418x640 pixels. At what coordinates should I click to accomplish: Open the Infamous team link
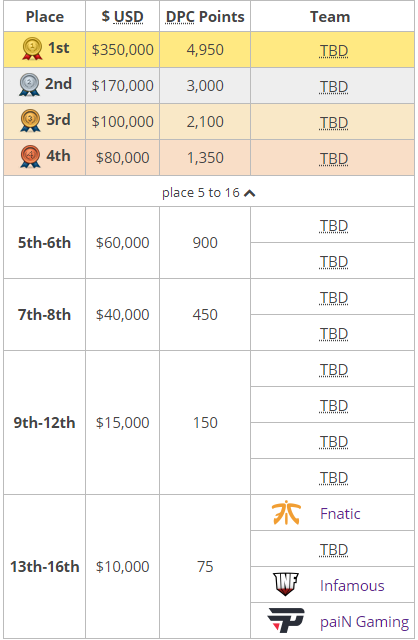(x=352, y=585)
